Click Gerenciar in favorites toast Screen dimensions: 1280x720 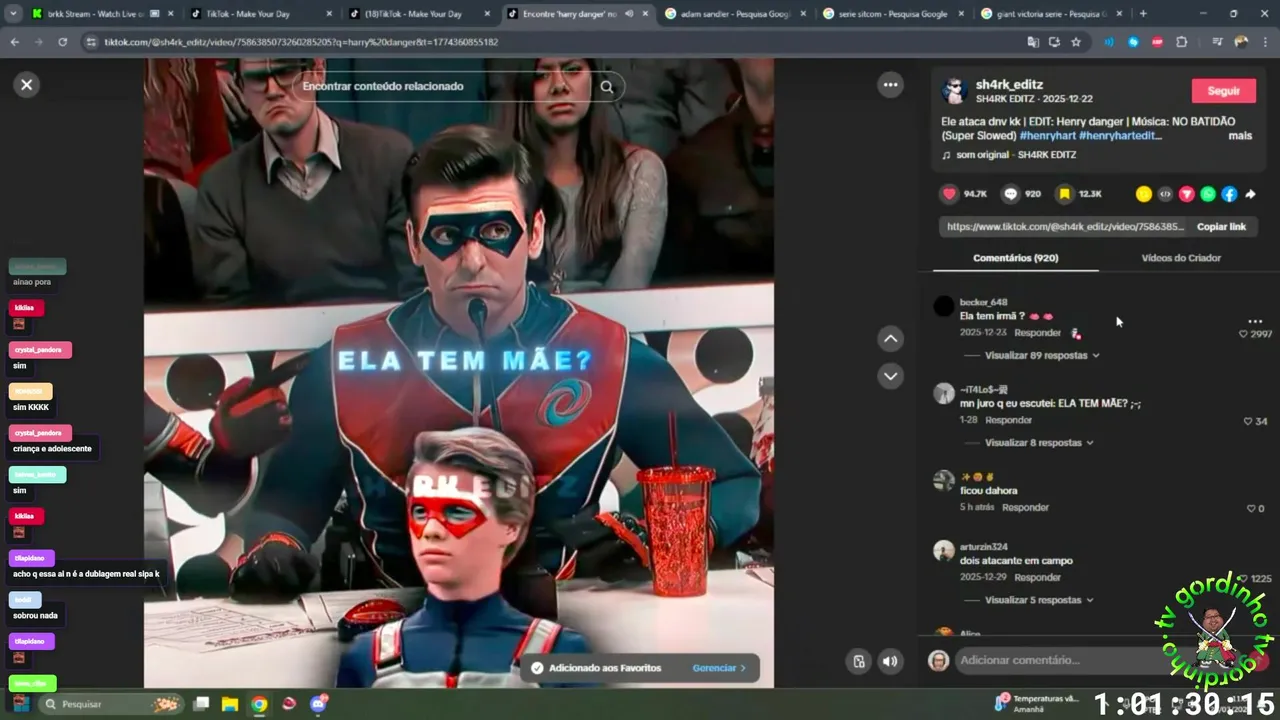click(x=719, y=668)
